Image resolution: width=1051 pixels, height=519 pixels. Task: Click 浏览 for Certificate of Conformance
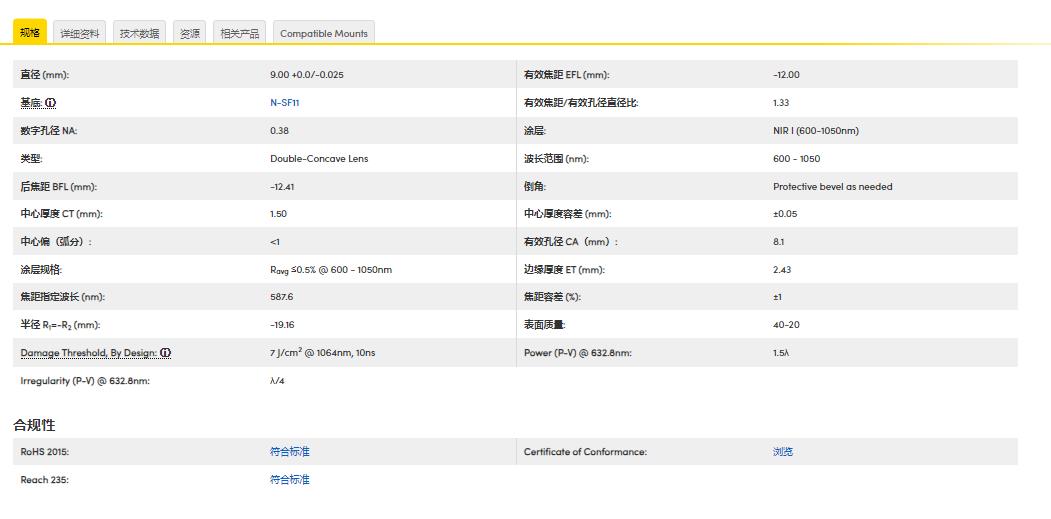(x=782, y=452)
